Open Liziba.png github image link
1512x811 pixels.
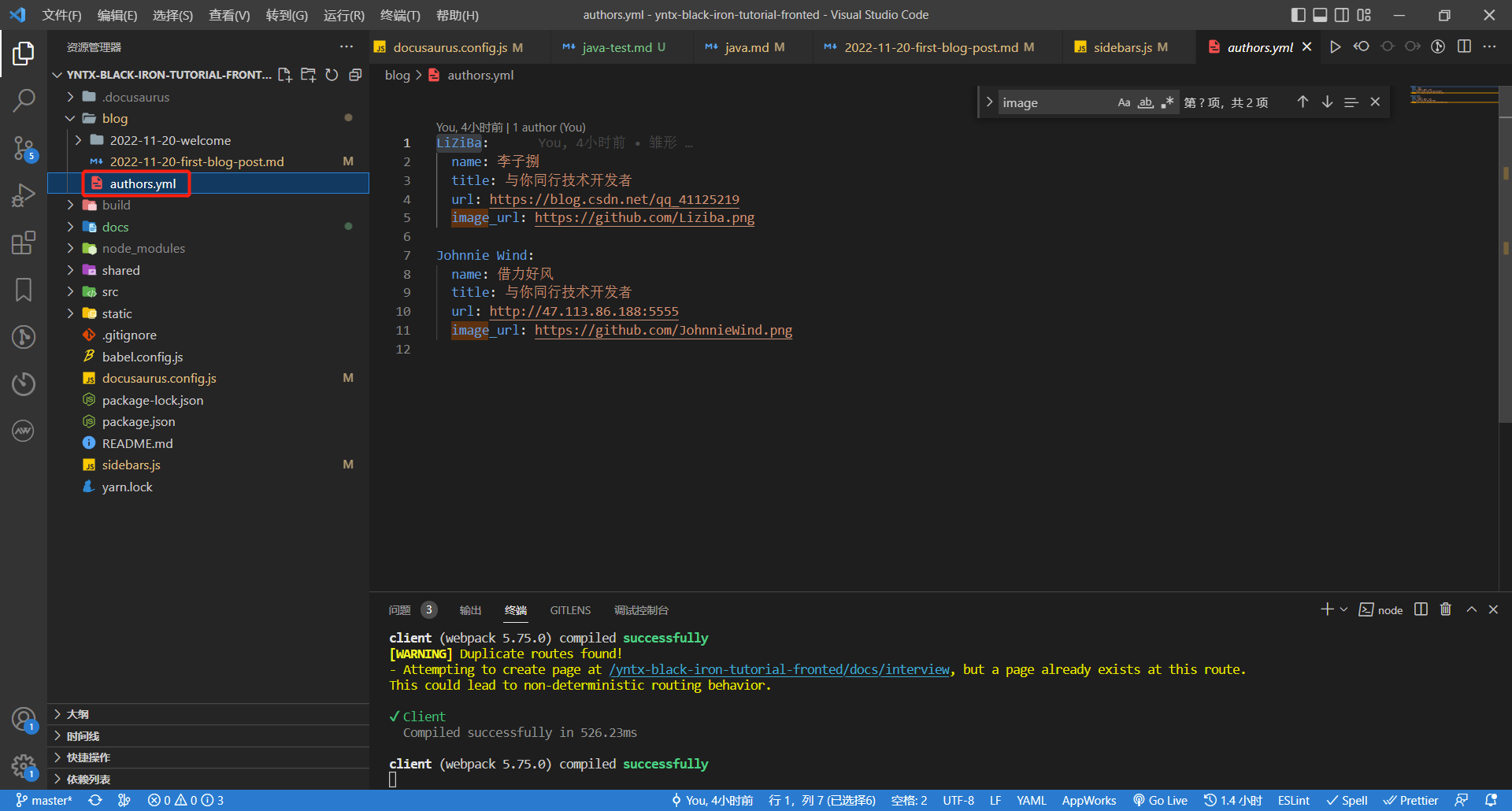(x=644, y=217)
